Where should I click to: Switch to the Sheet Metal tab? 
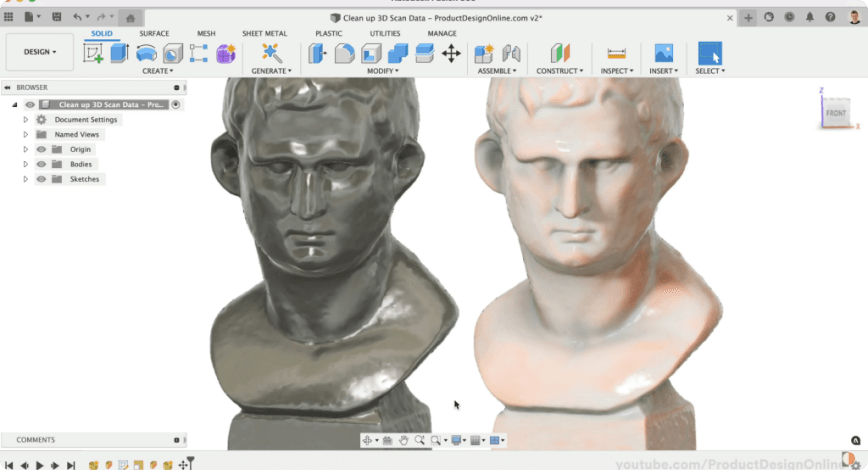(264, 33)
